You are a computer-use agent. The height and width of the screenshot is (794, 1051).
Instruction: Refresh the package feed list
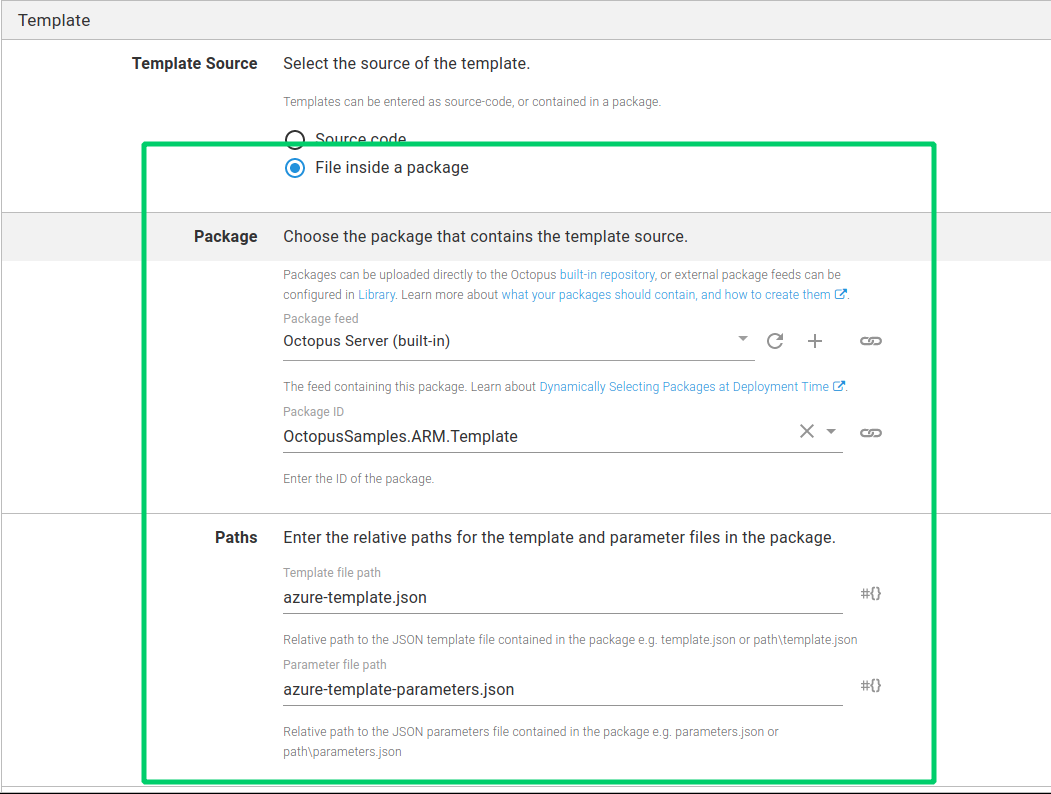[775, 341]
